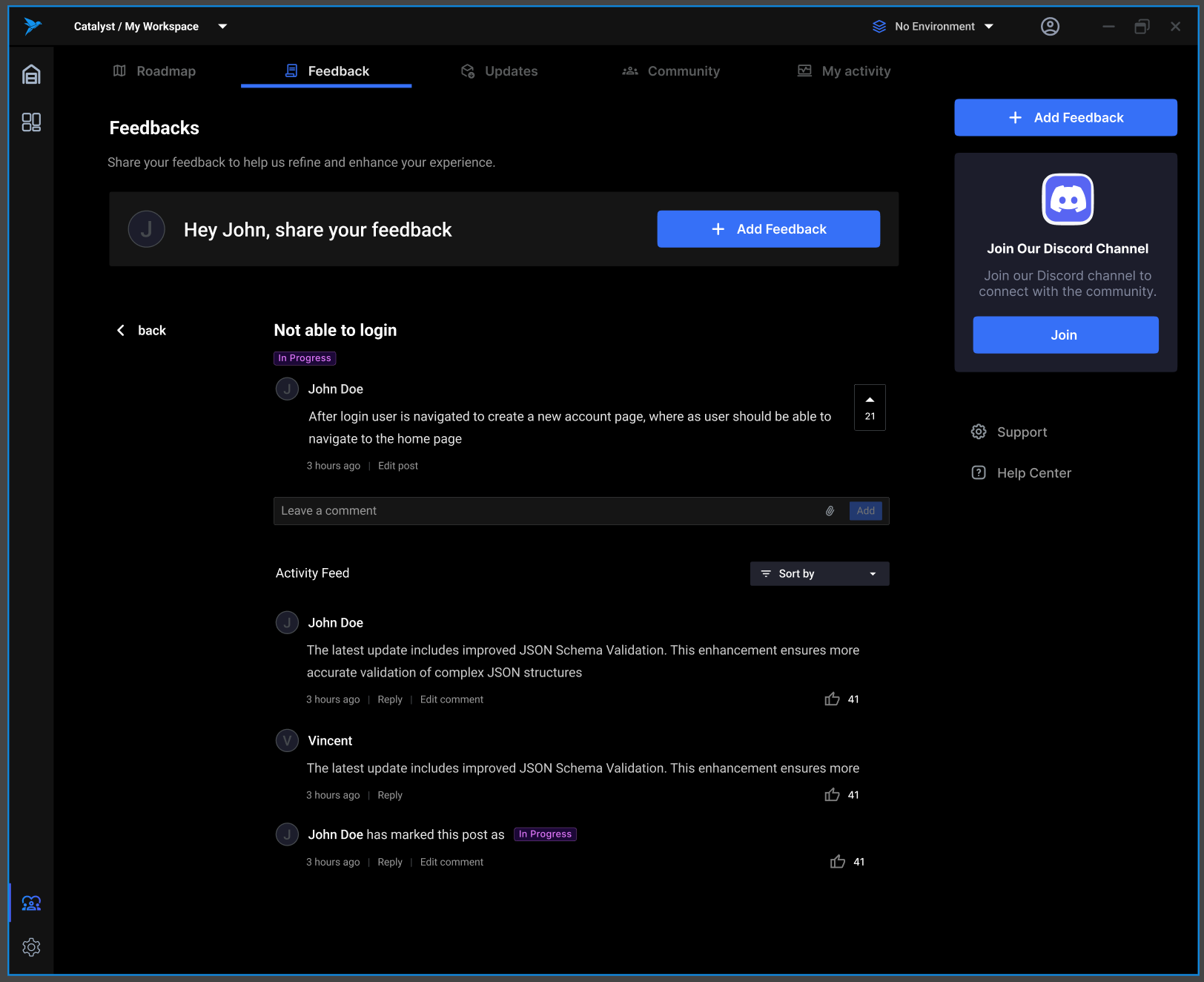Viewport: 1204px width, 982px height.
Task: Click Add Feedback in the Hey John banner
Action: 768,229
